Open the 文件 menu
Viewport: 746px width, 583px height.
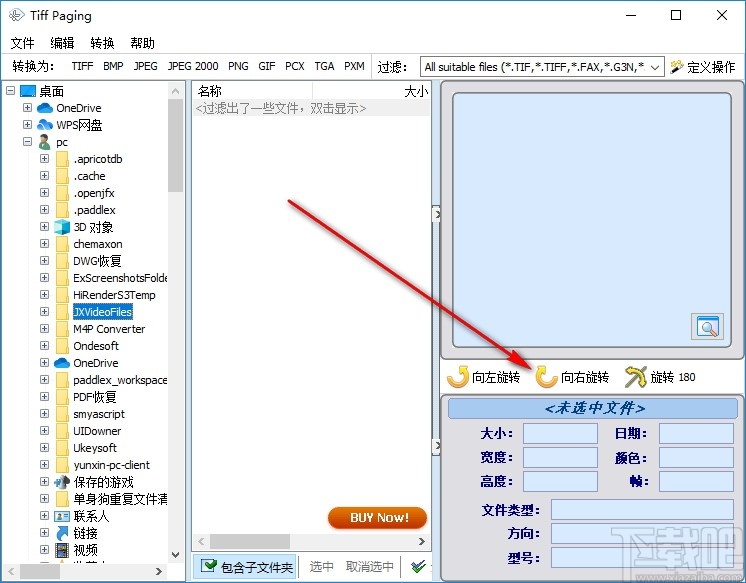coord(22,43)
